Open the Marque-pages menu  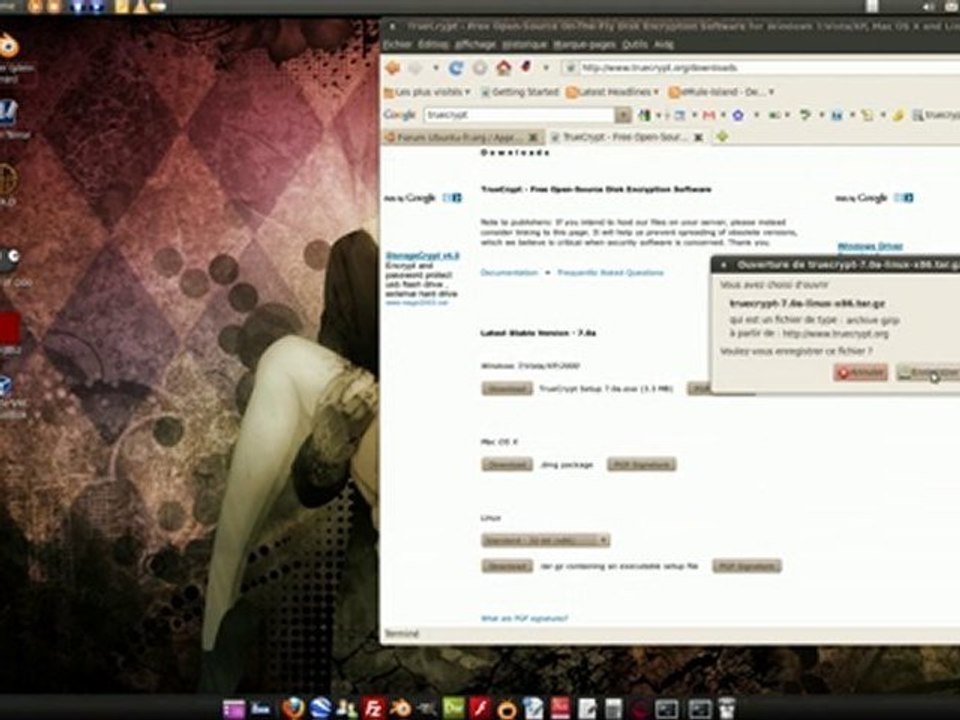click(x=585, y=44)
